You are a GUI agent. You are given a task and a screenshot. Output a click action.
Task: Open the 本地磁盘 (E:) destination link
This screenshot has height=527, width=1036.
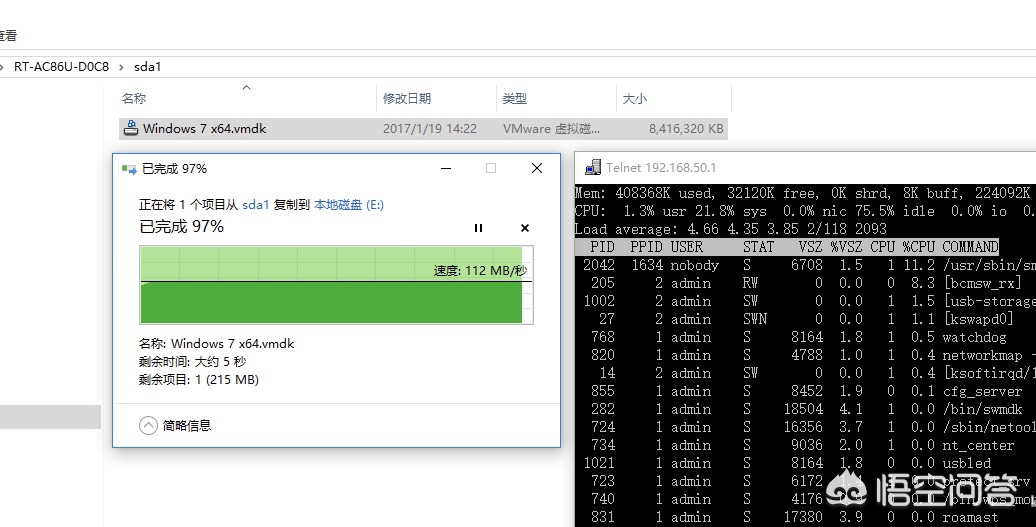[349, 205]
